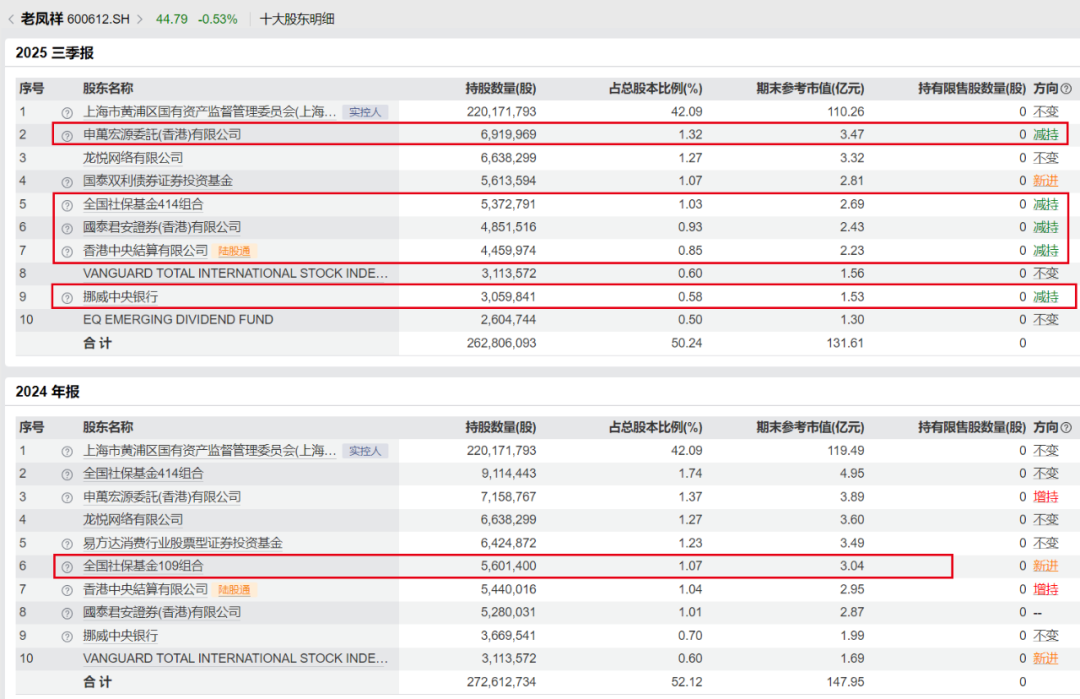Image resolution: width=1080 pixels, height=699 pixels.
Task: Click info icon beside 国泰双利债券证券投资基金
Action: point(68,181)
